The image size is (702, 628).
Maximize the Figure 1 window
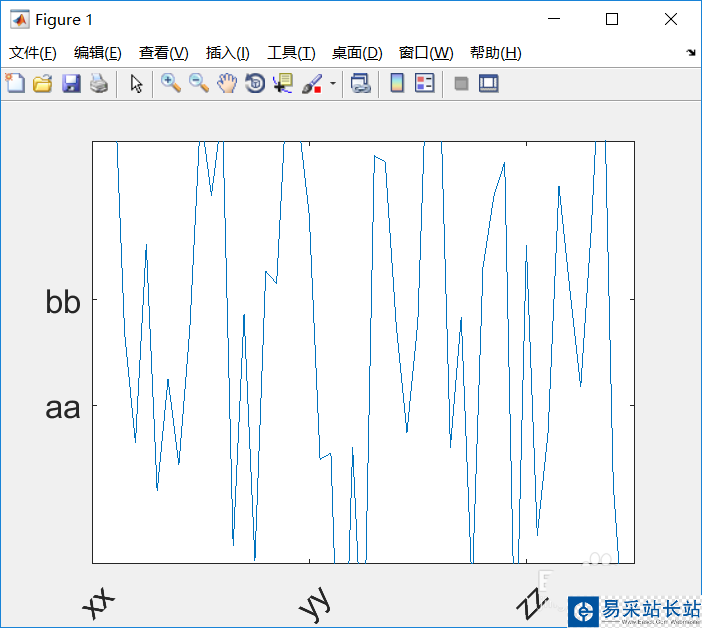[612, 19]
